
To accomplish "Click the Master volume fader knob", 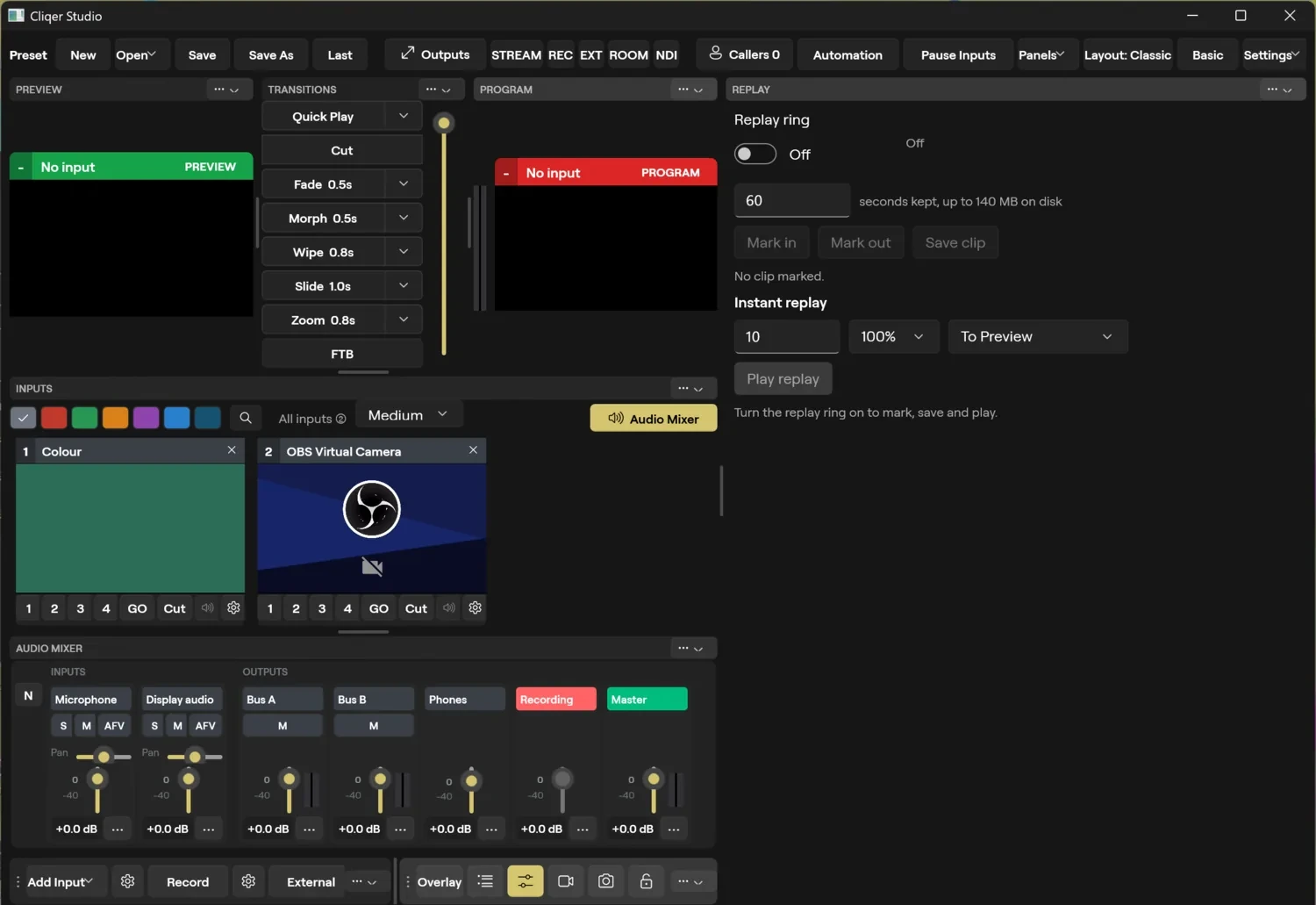I will click(653, 779).
